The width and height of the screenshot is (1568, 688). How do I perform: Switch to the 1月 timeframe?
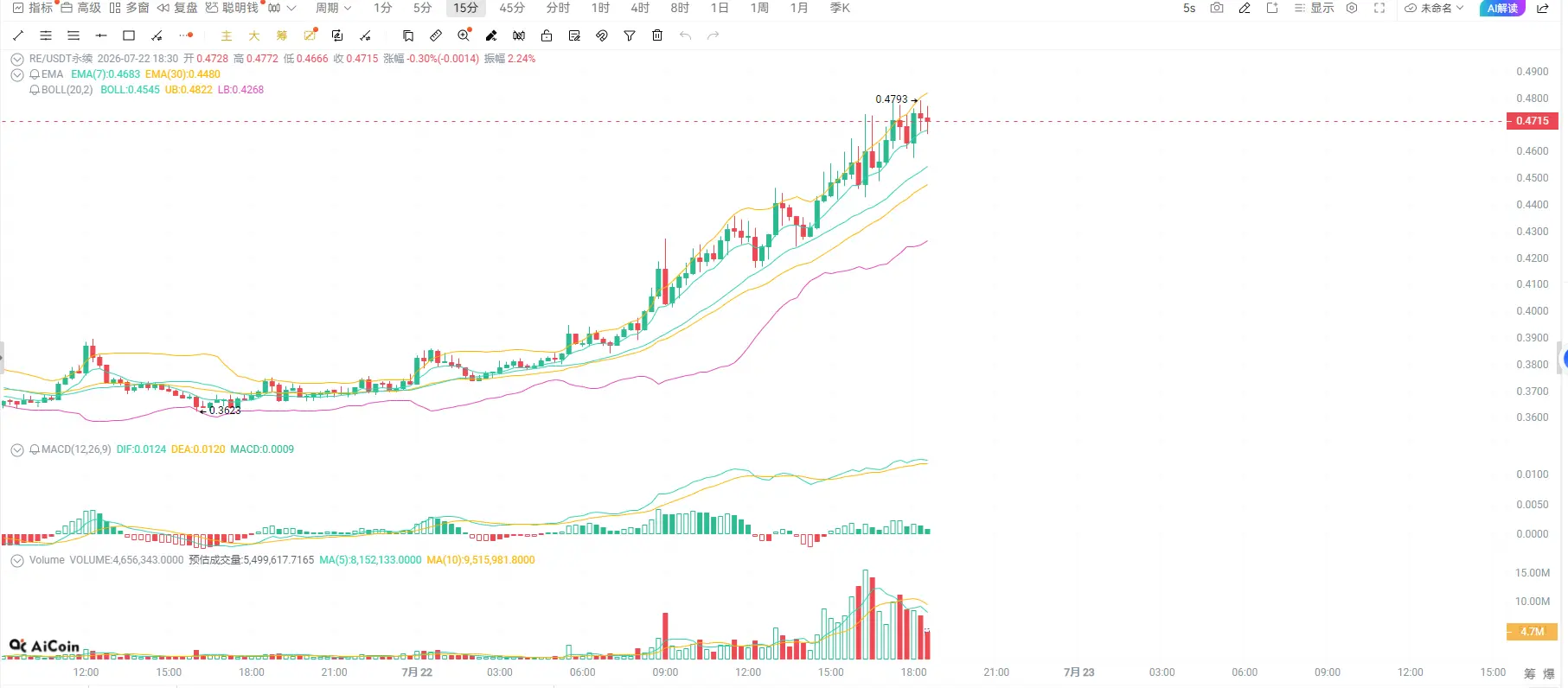click(799, 8)
